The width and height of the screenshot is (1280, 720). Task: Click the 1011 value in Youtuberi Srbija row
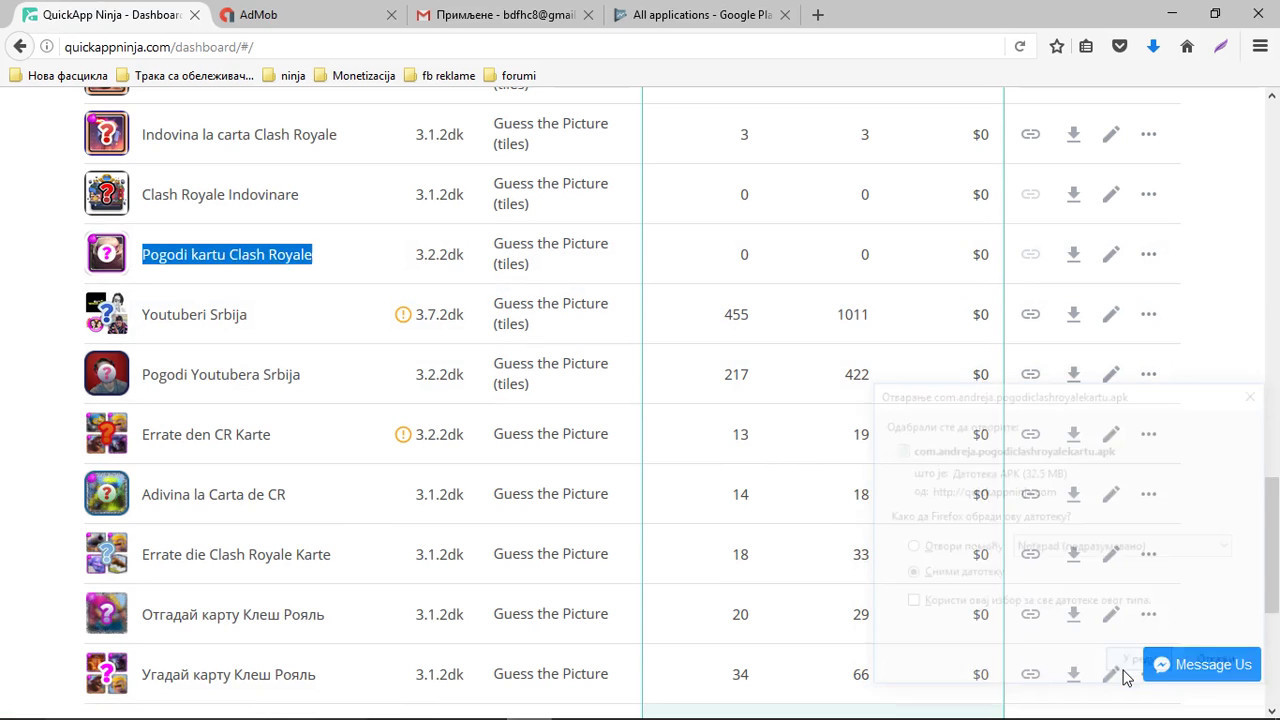[853, 314]
